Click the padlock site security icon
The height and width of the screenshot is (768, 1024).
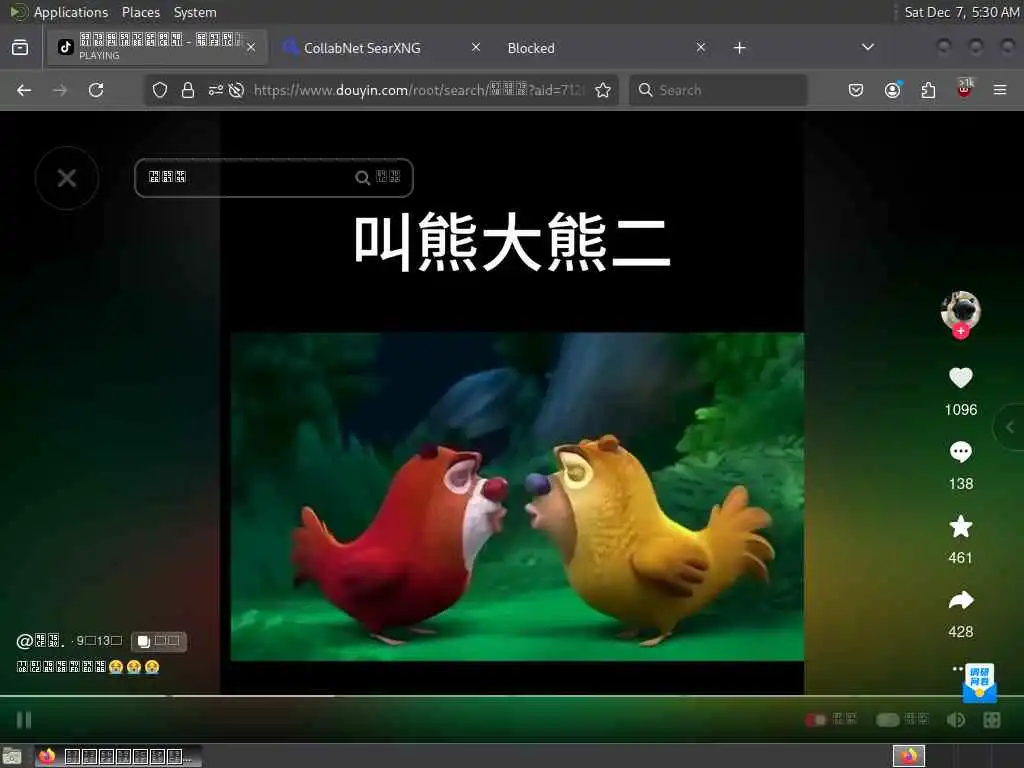(188, 90)
